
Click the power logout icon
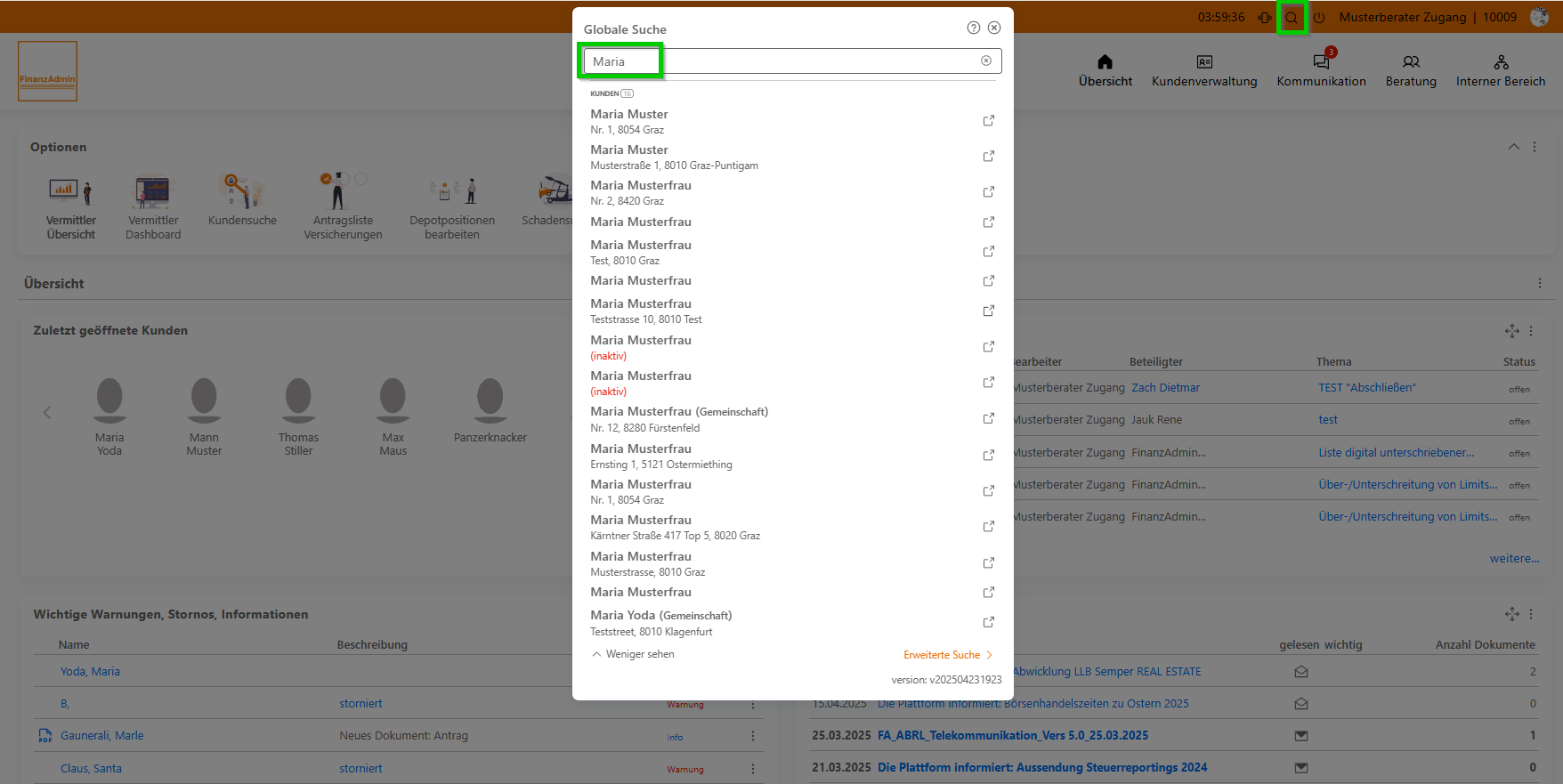(x=1319, y=18)
